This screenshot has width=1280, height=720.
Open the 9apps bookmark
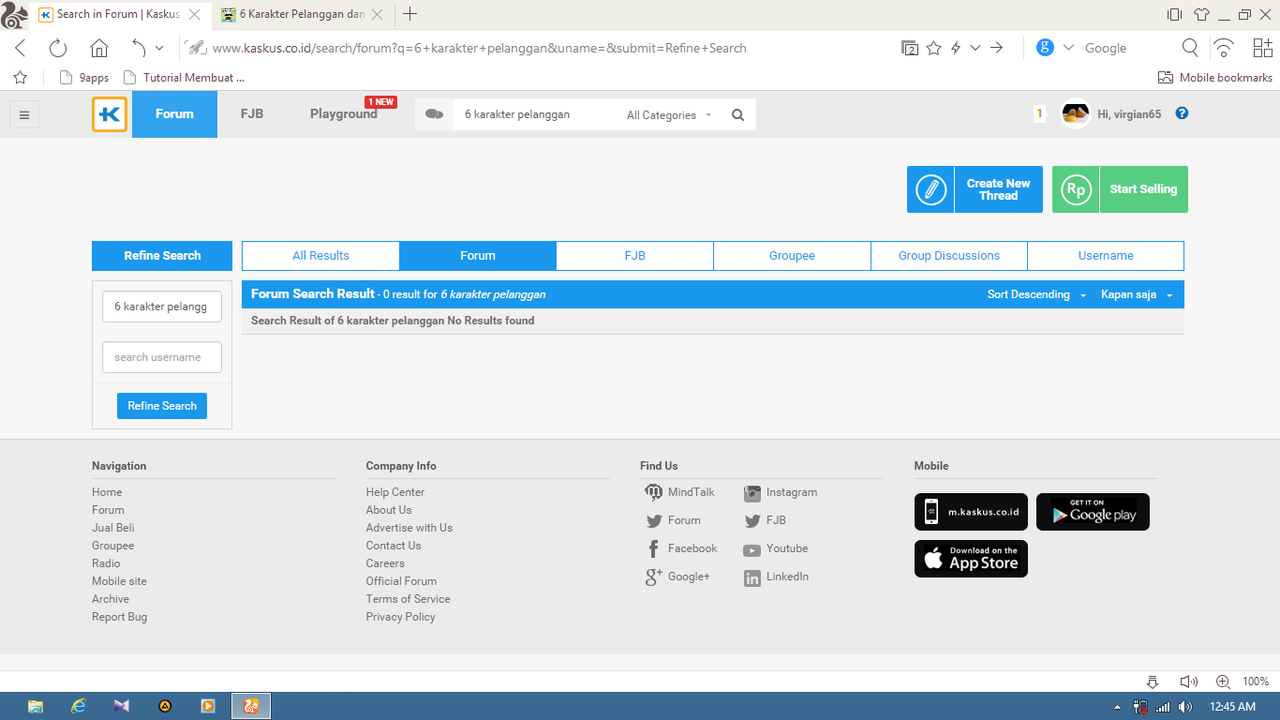pyautogui.click(x=85, y=77)
